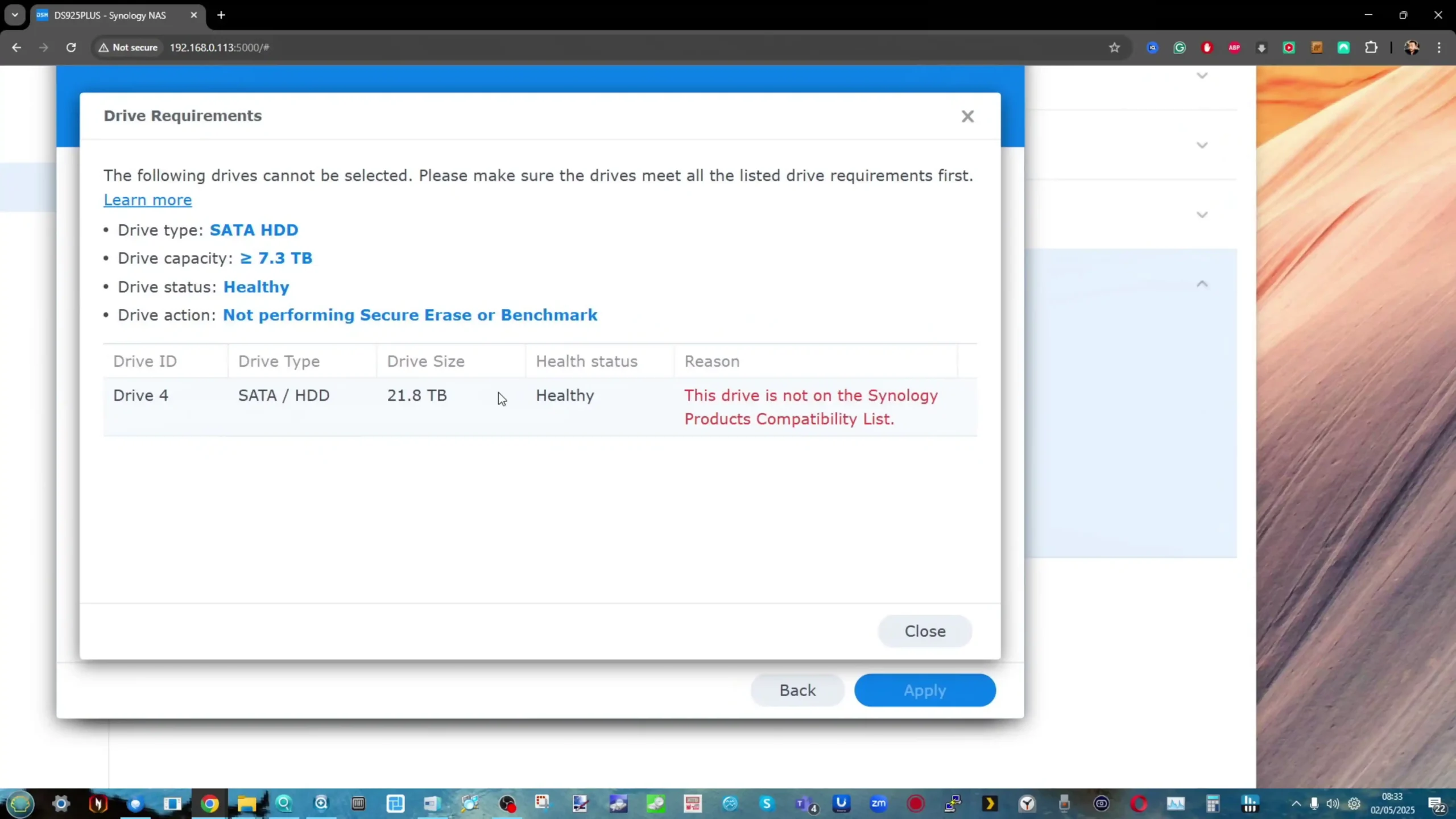Open Opera browser from taskbar
Image resolution: width=1456 pixels, height=819 pixels.
[x=1139, y=804]
